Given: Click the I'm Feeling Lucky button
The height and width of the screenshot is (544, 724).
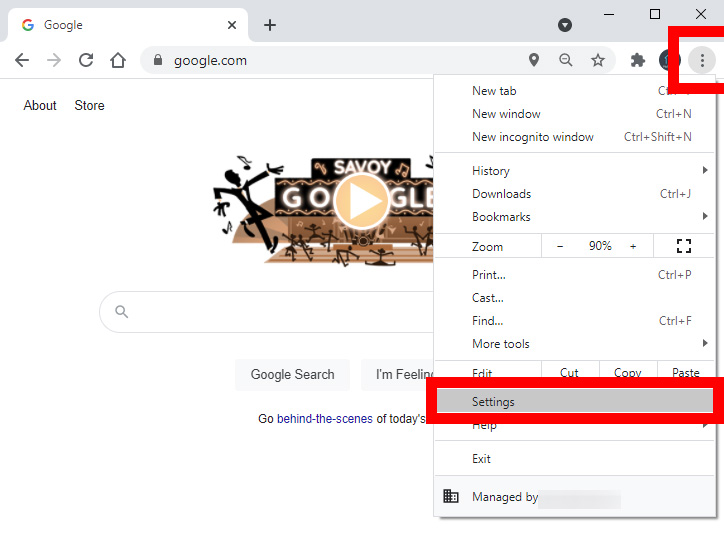Looking at the screenshot, I should [x=398, y=375].
